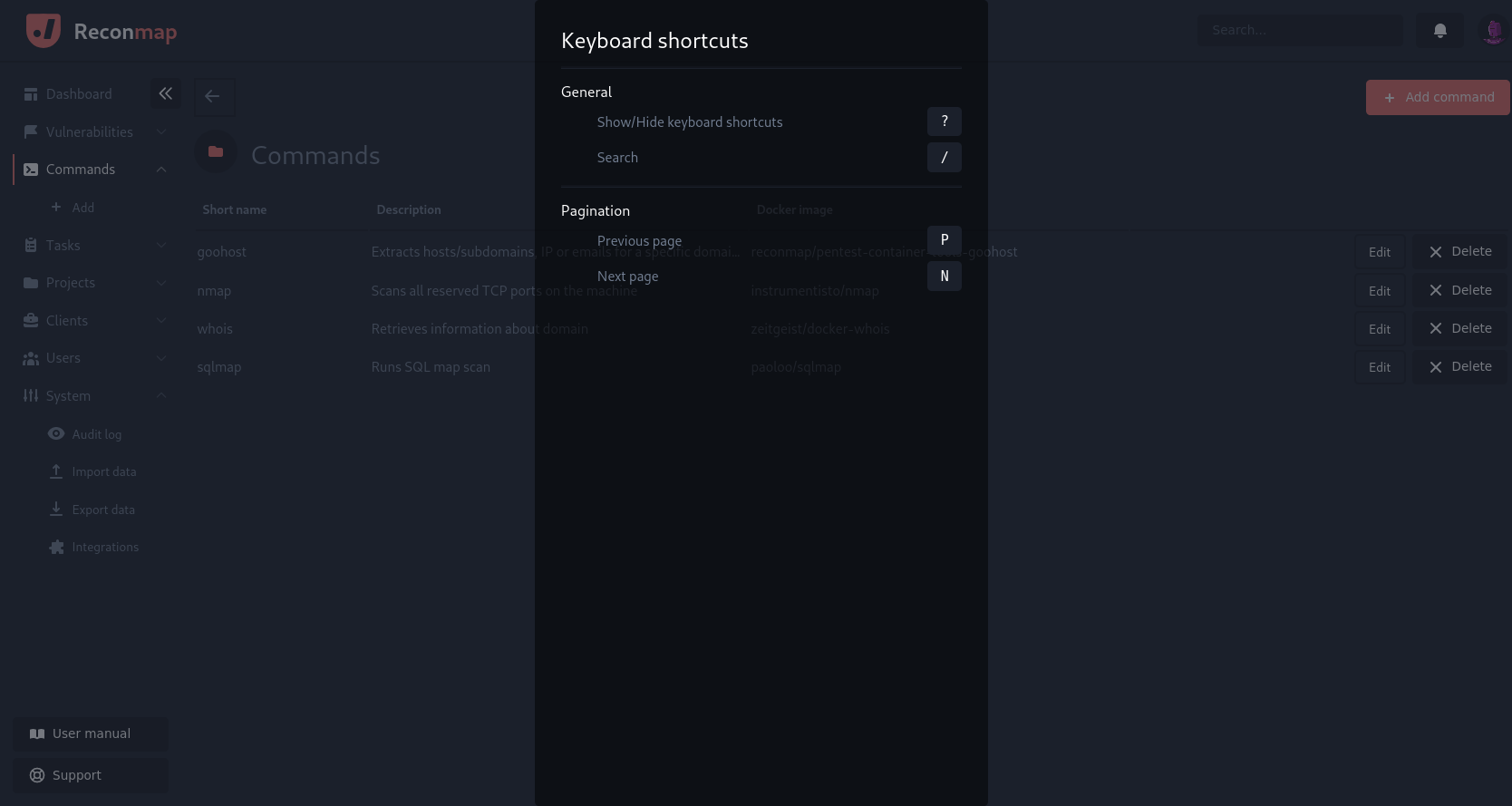The height and width of the screenshot is (806, 1512).
Task: Click the top Search input field
Action: pos(1301,30)
